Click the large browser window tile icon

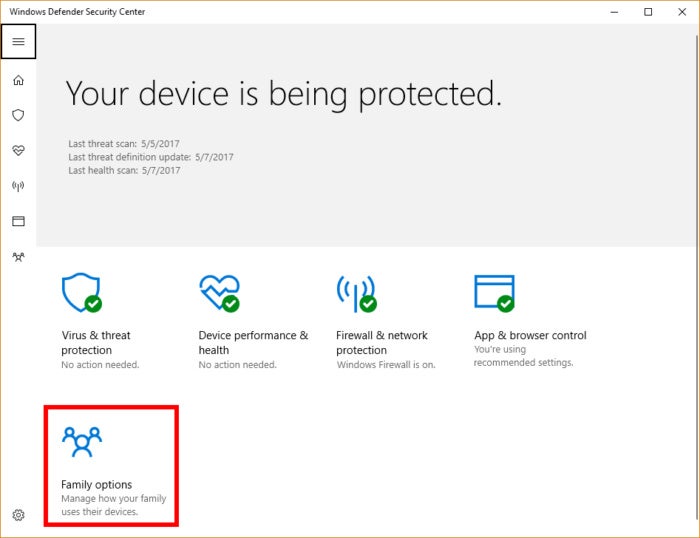click(494, 293)
